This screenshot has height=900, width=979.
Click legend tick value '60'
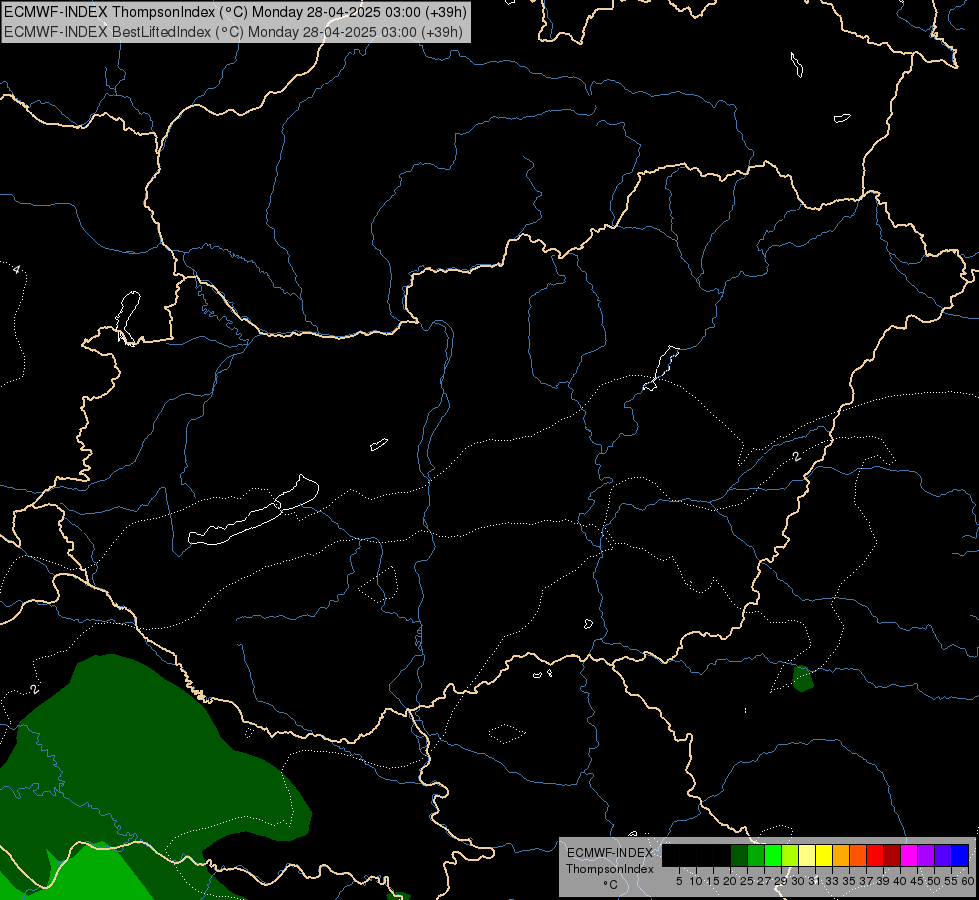[968, 881]
